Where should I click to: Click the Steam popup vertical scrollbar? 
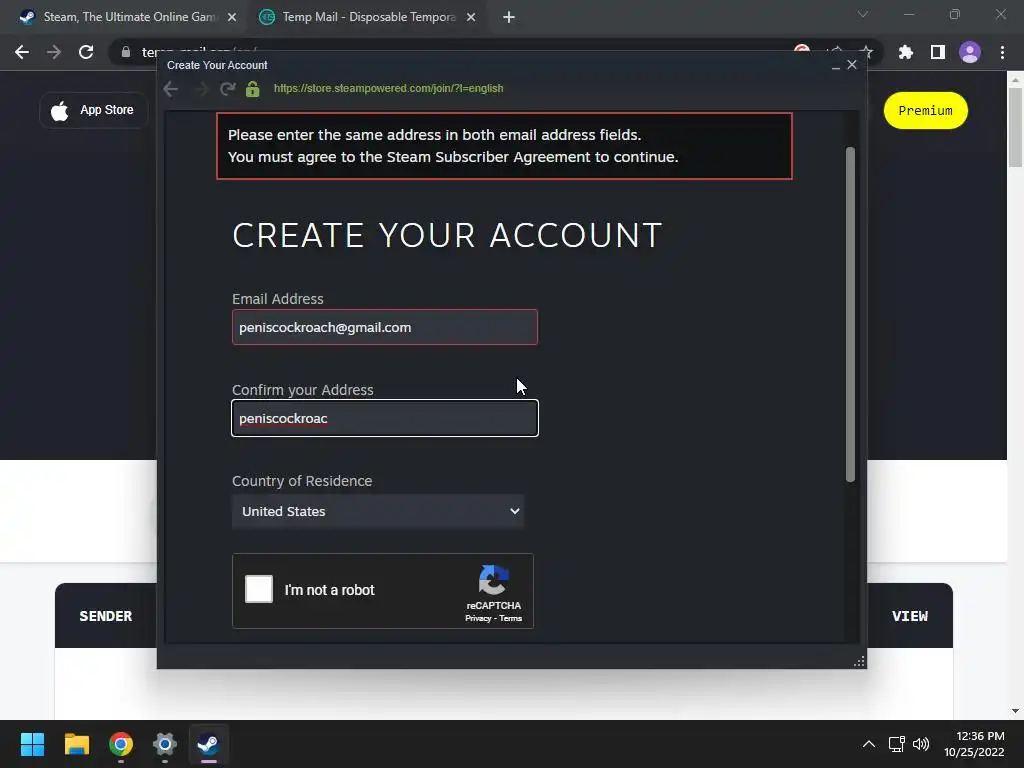point(850,315)
